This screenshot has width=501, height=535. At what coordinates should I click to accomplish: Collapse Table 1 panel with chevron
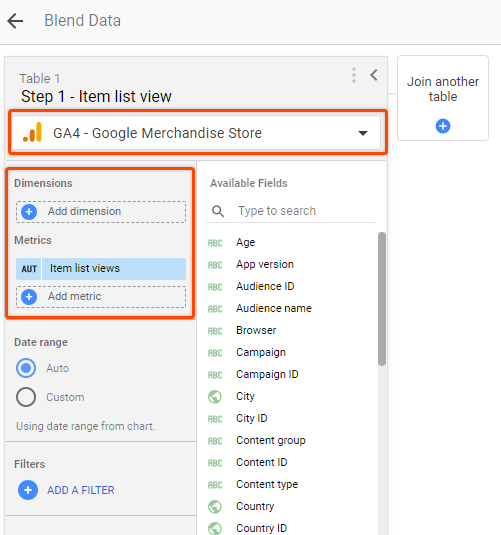tap(374, 75)
